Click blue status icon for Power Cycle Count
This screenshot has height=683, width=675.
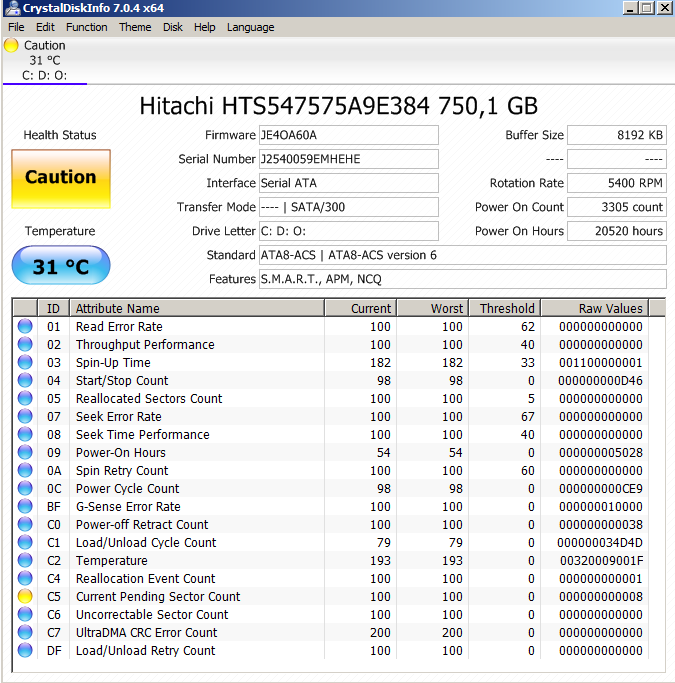click(x=25, y=488)
